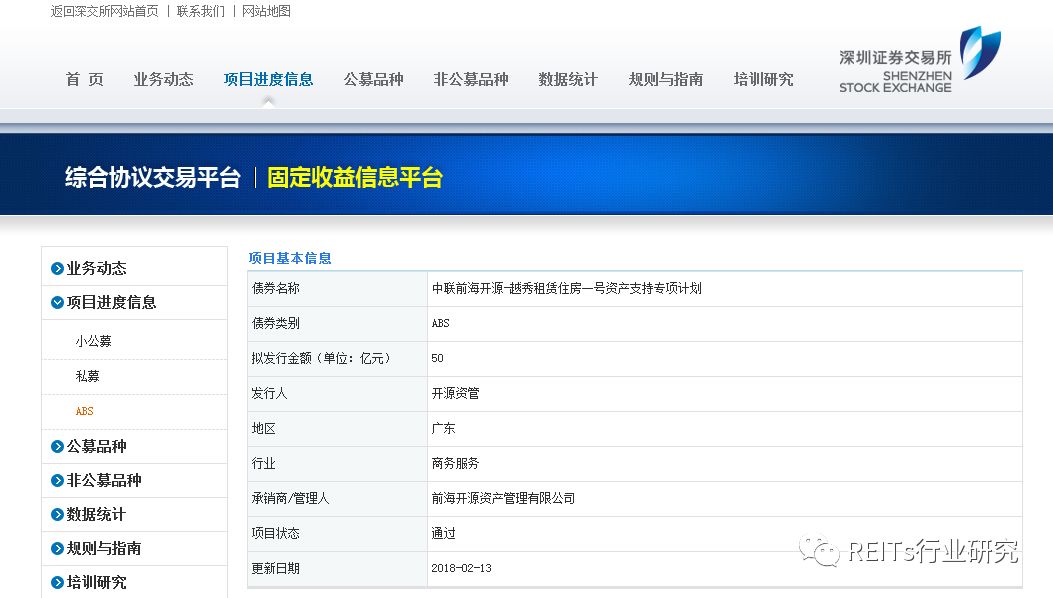The width and height of the screenshot is (1053, 598).
Task: Select ABS in sidebar submenu
Action: tap(84, 411)
